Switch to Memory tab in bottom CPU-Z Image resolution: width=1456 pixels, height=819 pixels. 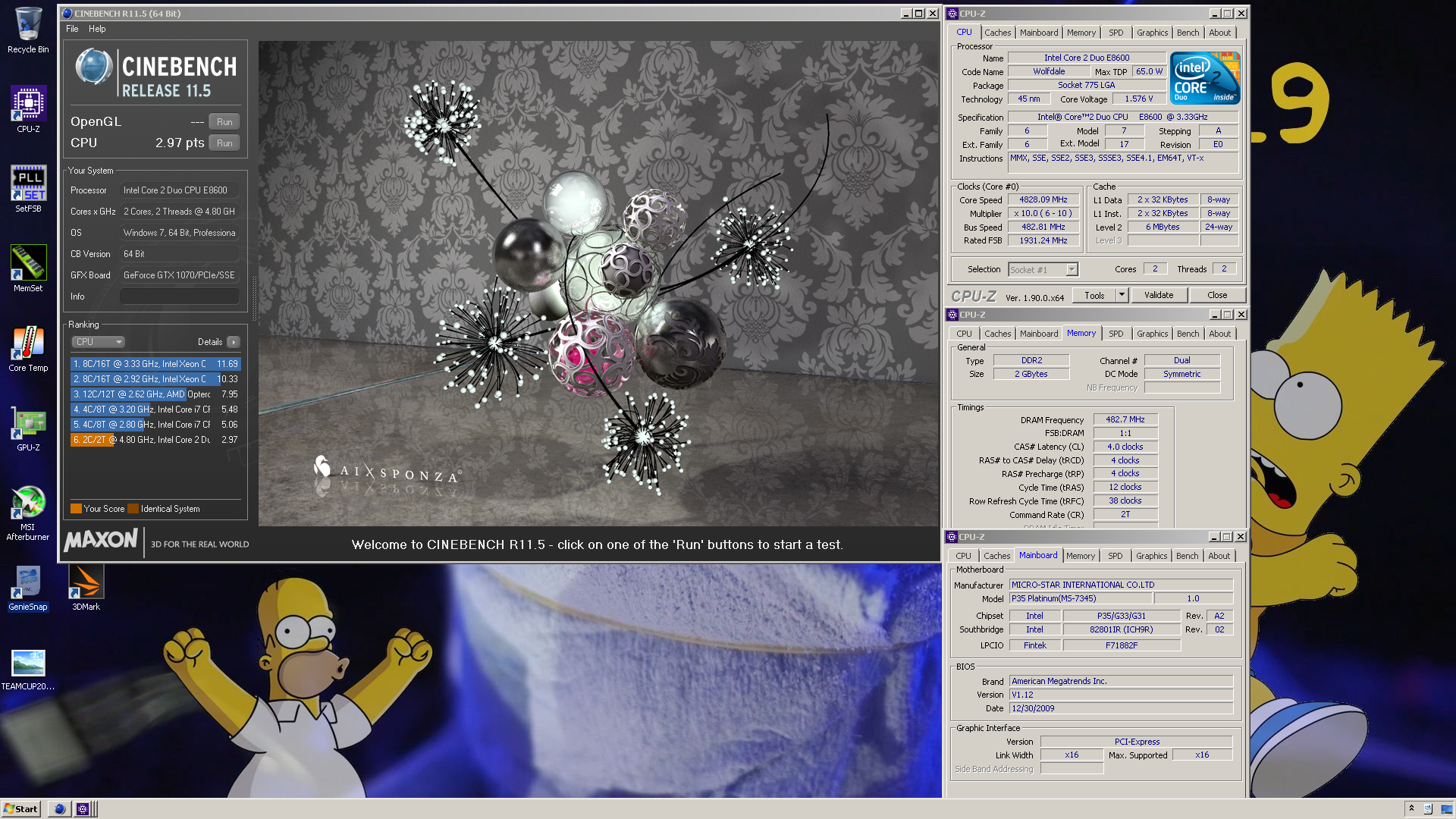click(1080, 556)
